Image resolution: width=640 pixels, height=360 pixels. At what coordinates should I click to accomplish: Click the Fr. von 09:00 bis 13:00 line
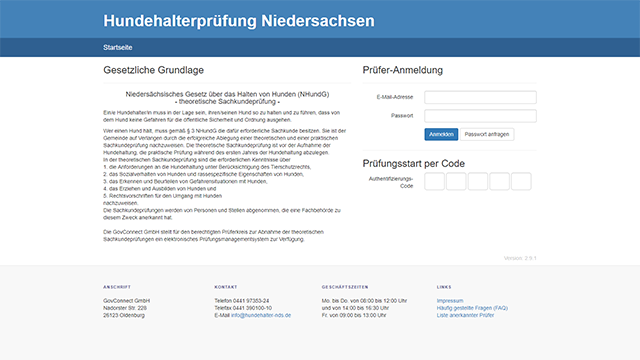(354, 315)
